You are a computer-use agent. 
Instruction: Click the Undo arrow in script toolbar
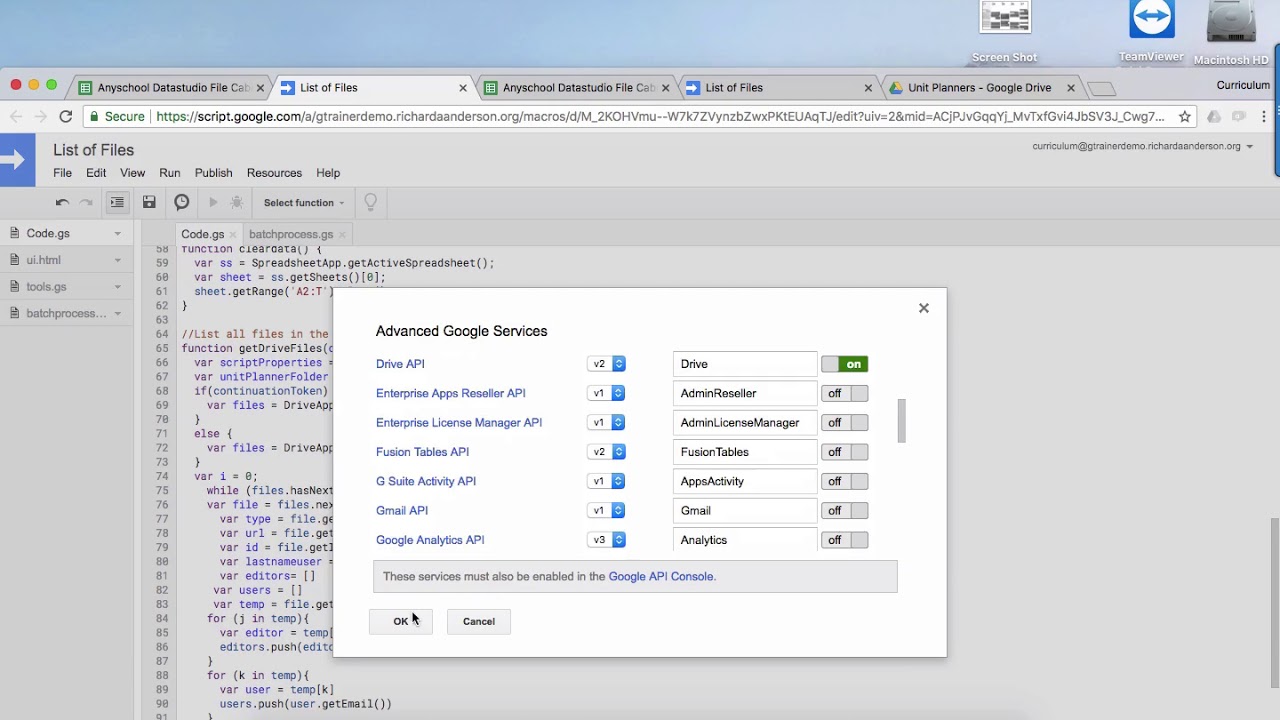[62, 202]
